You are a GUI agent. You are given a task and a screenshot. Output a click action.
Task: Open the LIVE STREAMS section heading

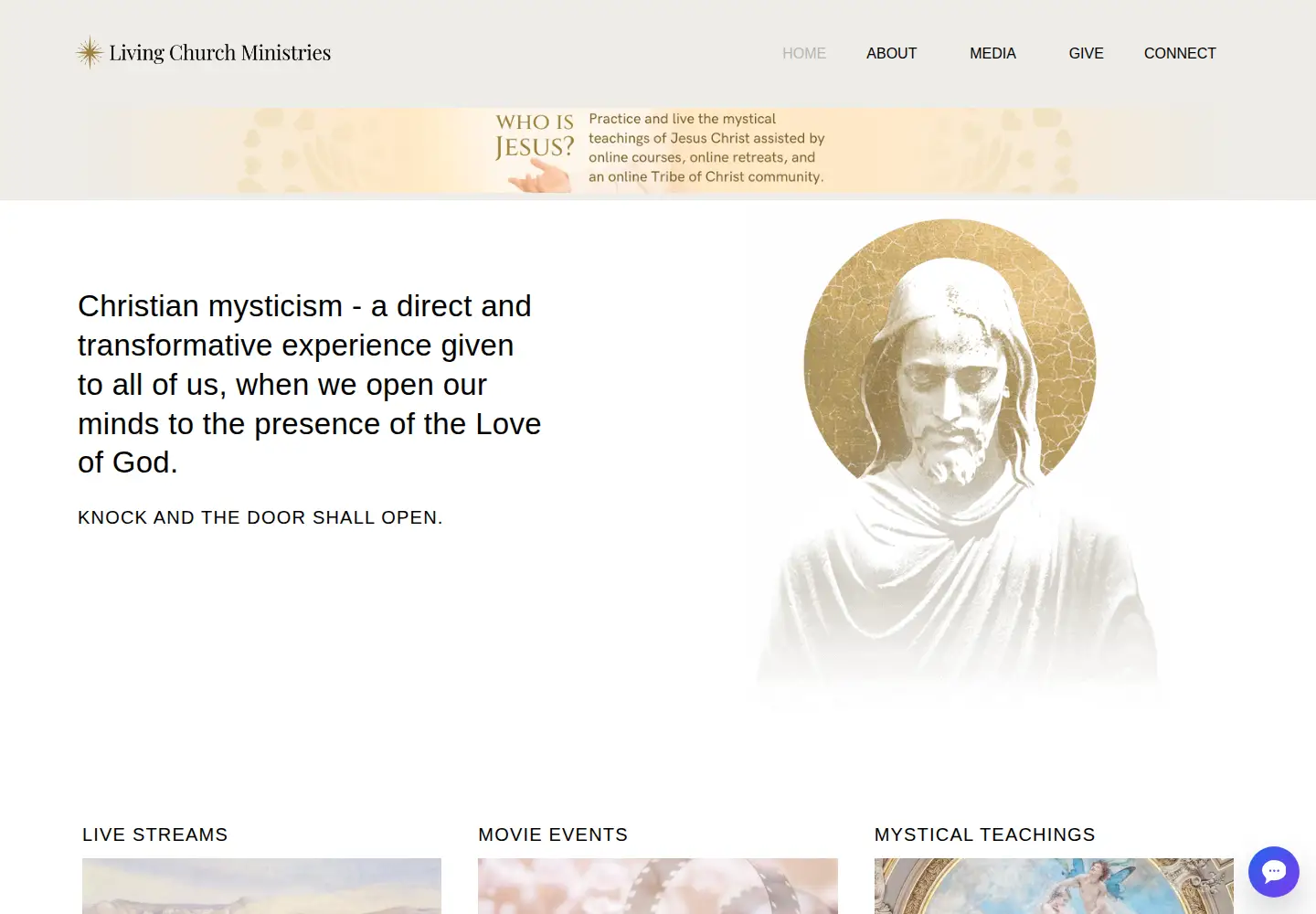(155, 834)
